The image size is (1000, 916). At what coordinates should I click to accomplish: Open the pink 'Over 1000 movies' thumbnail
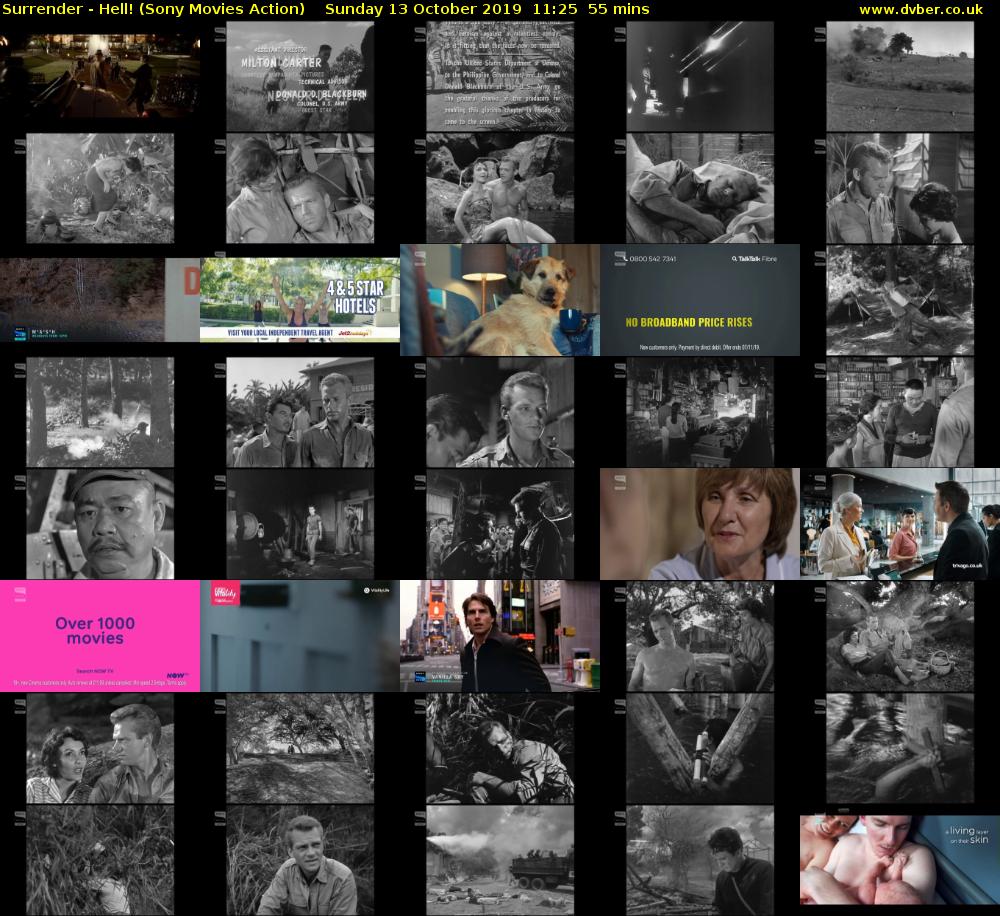(100, 636)
